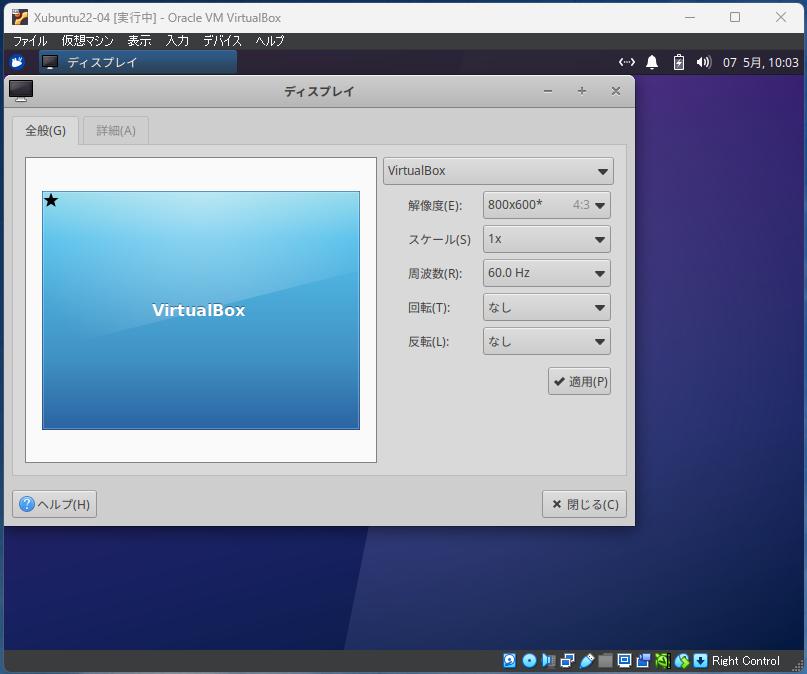This screenshot has width=807, height=674.
Task: Click the primary display star marker
Action: tap(51, 200)
